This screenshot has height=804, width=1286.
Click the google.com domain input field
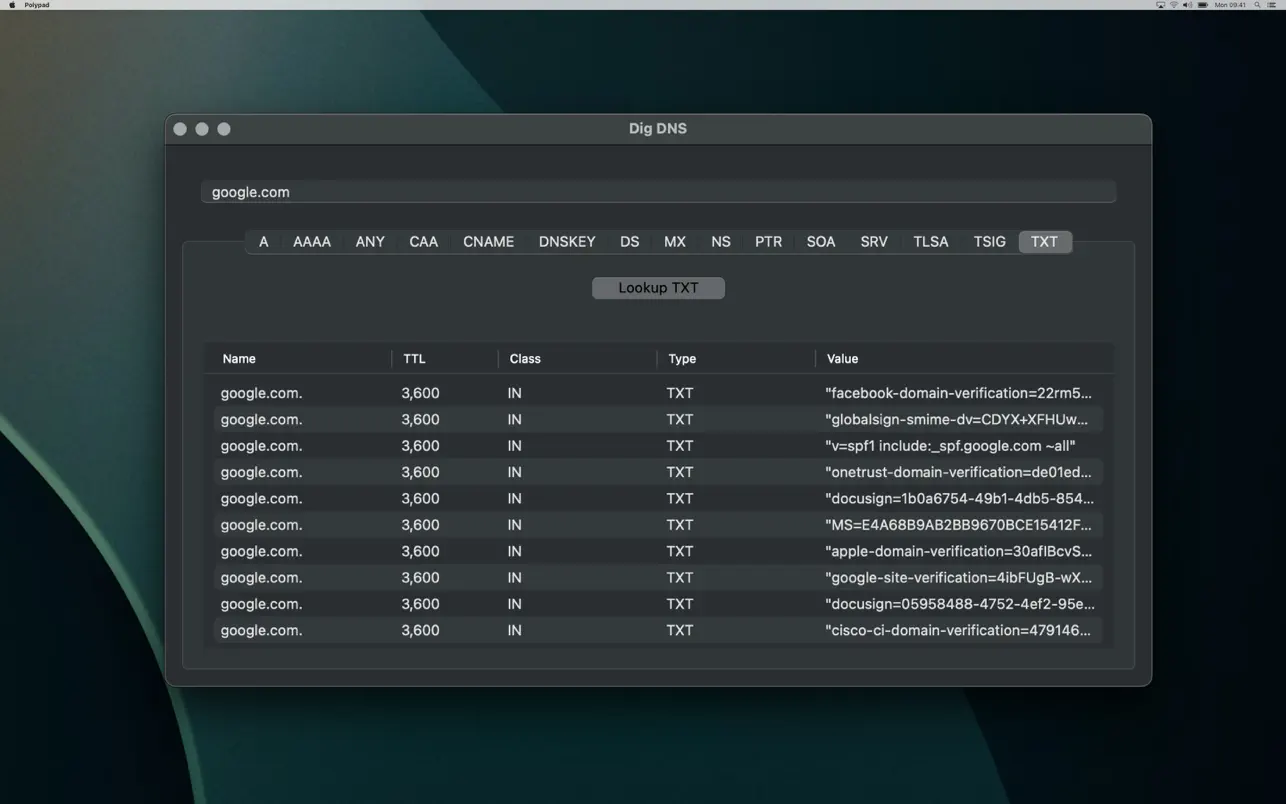coord(657,191)
